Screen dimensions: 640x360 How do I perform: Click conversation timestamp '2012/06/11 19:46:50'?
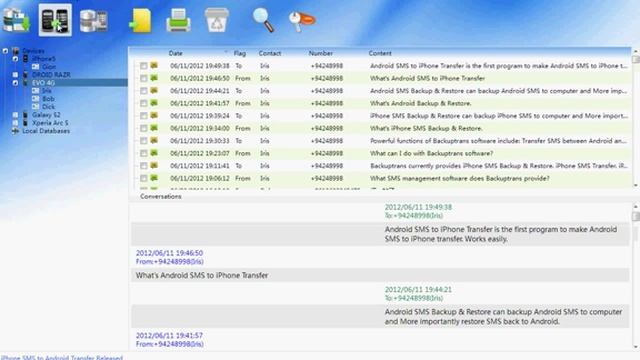click(x=169, y=253)
